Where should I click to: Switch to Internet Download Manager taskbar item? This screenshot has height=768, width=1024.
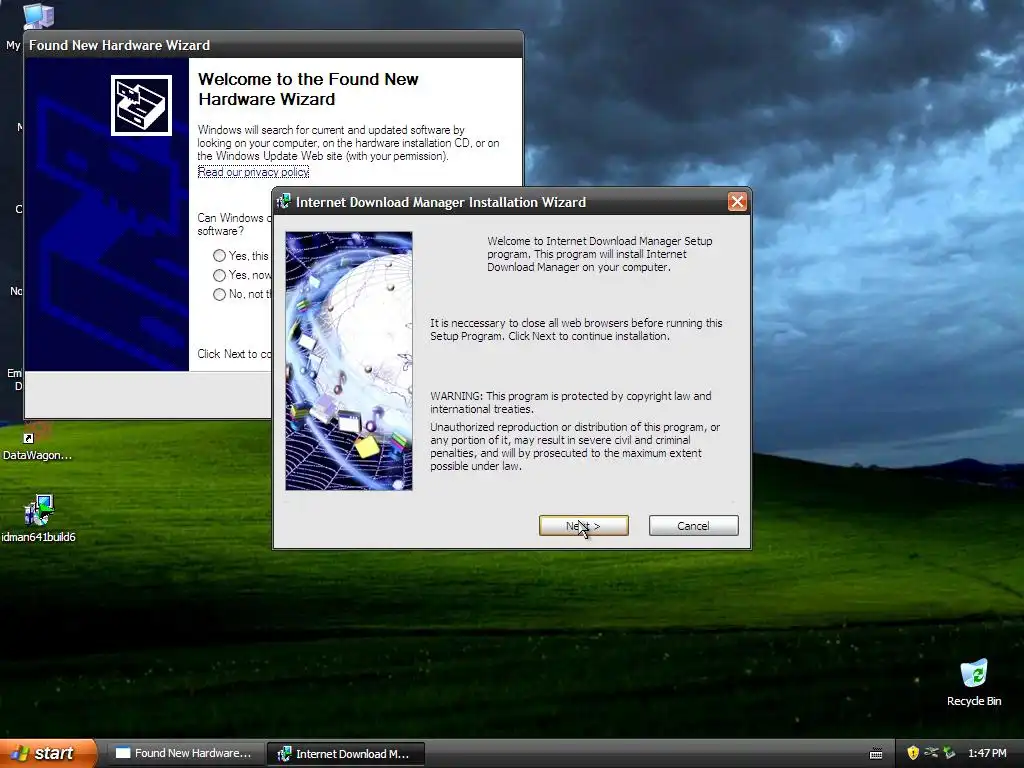(x=346, y=754)
